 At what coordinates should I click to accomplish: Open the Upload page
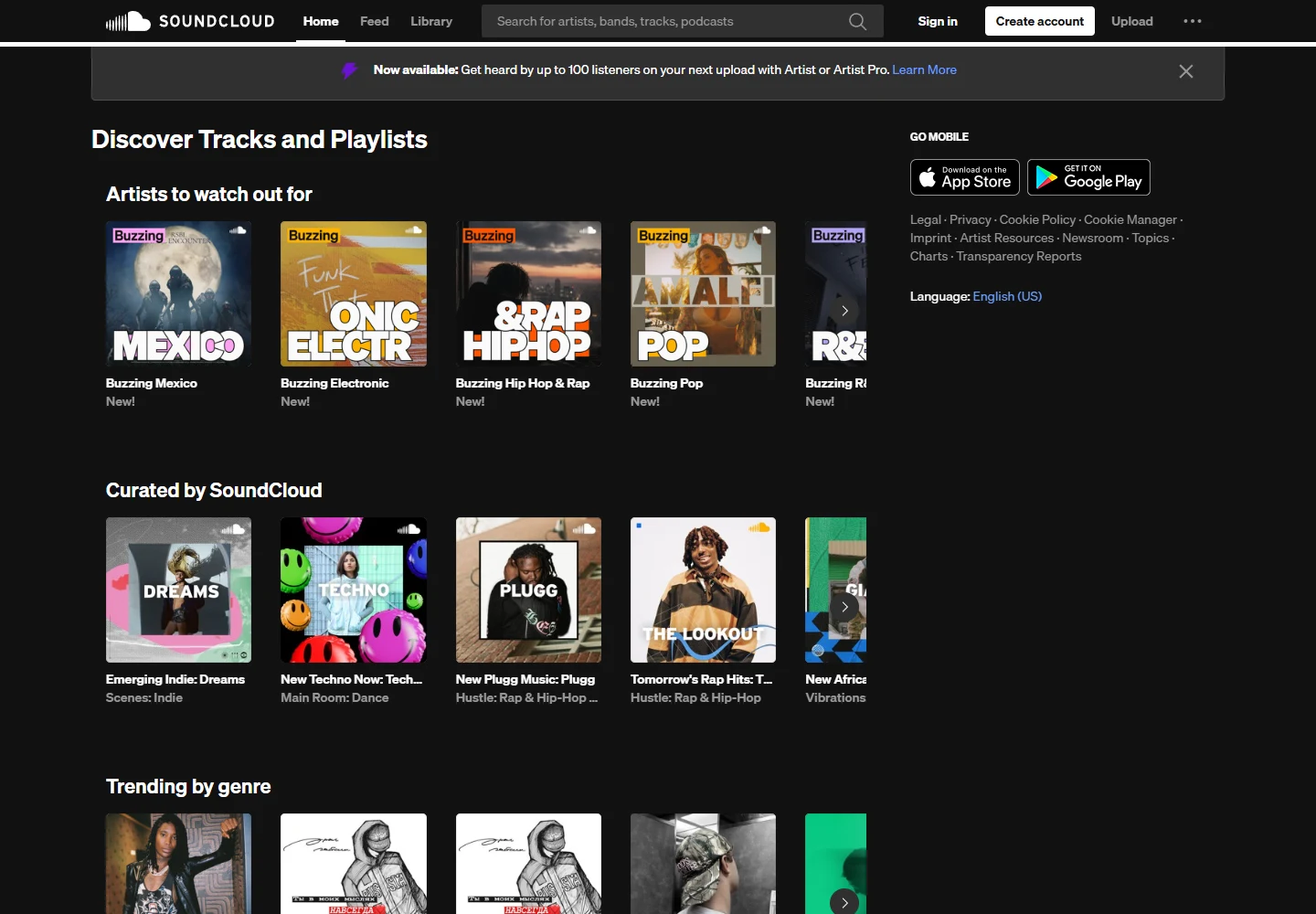click(x=1132, y=21)
